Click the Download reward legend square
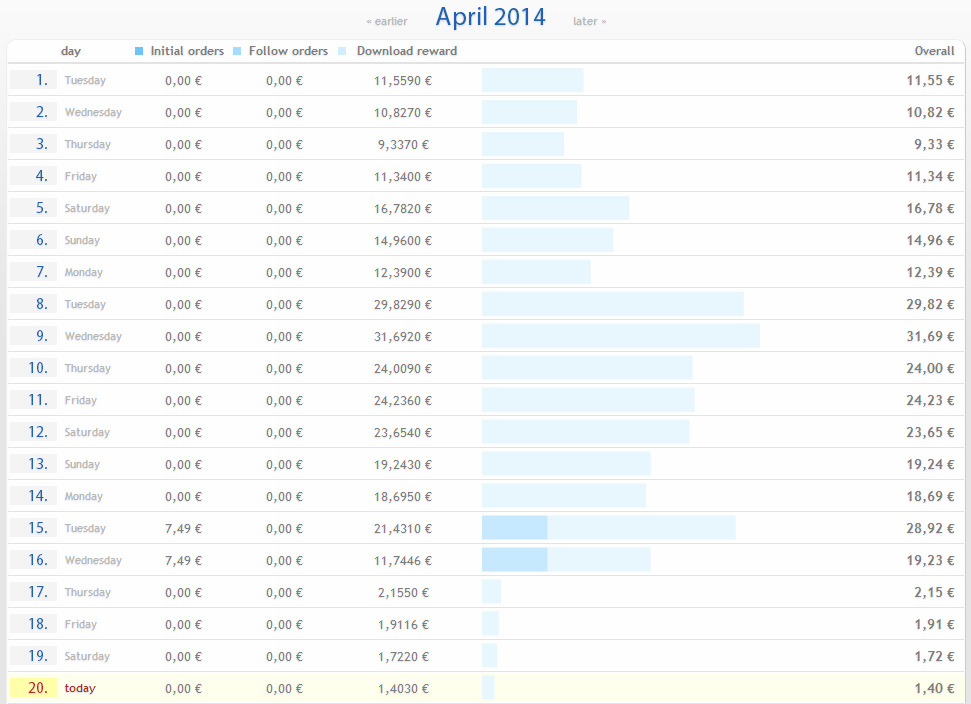This screenshot has width=971, height=704. [344, 51]
